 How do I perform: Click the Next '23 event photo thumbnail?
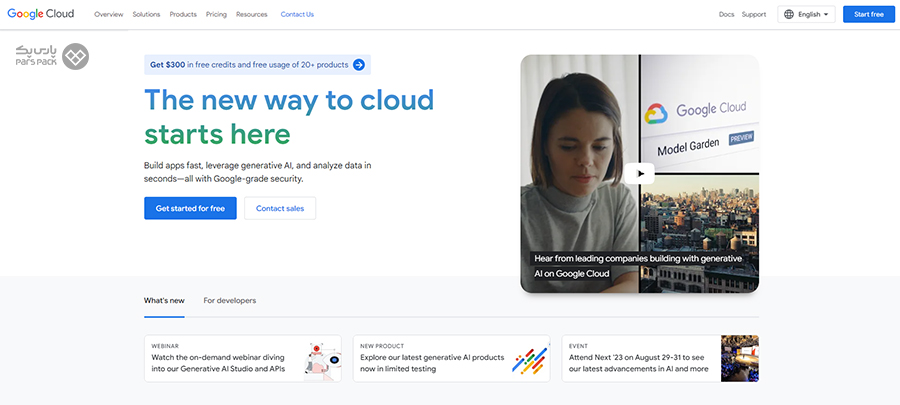pyautogui.click(x=740, y=359)
